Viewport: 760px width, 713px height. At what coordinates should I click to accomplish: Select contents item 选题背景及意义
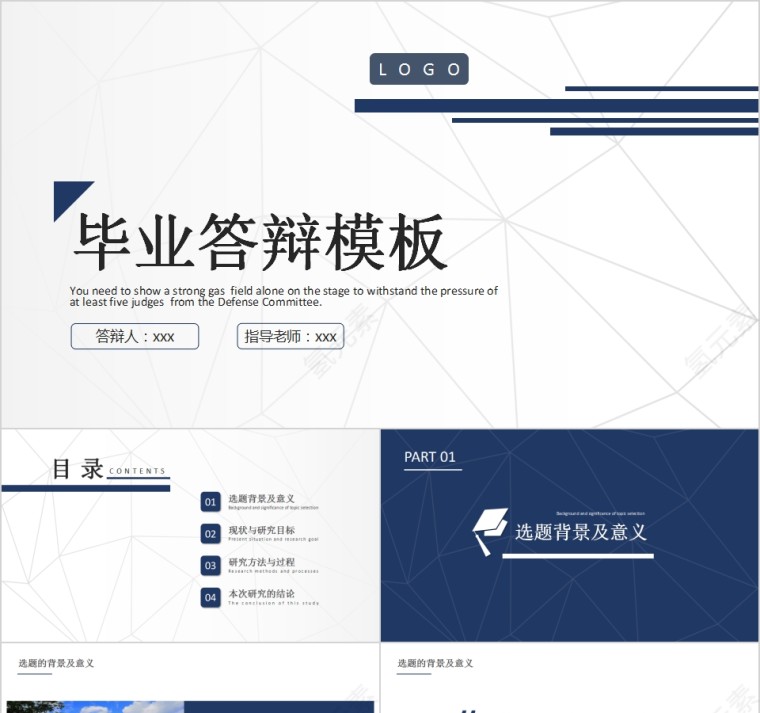[x=261, y=498]
